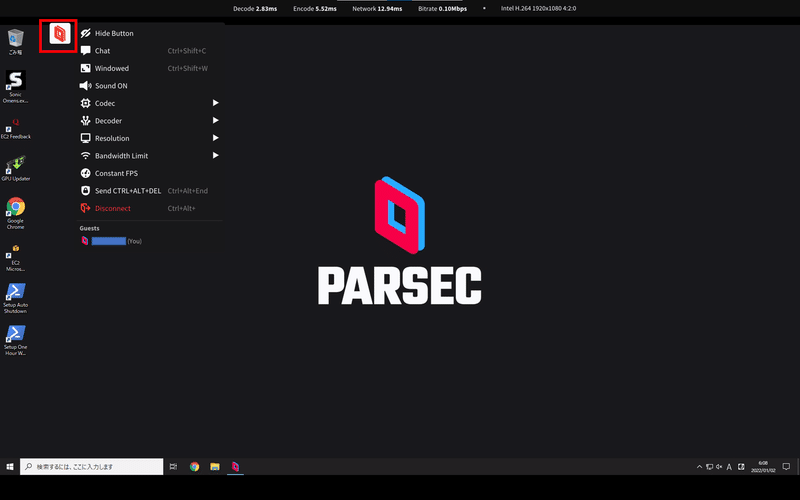Click the Constant FPS gauge icon

click(x=86, y=173)
